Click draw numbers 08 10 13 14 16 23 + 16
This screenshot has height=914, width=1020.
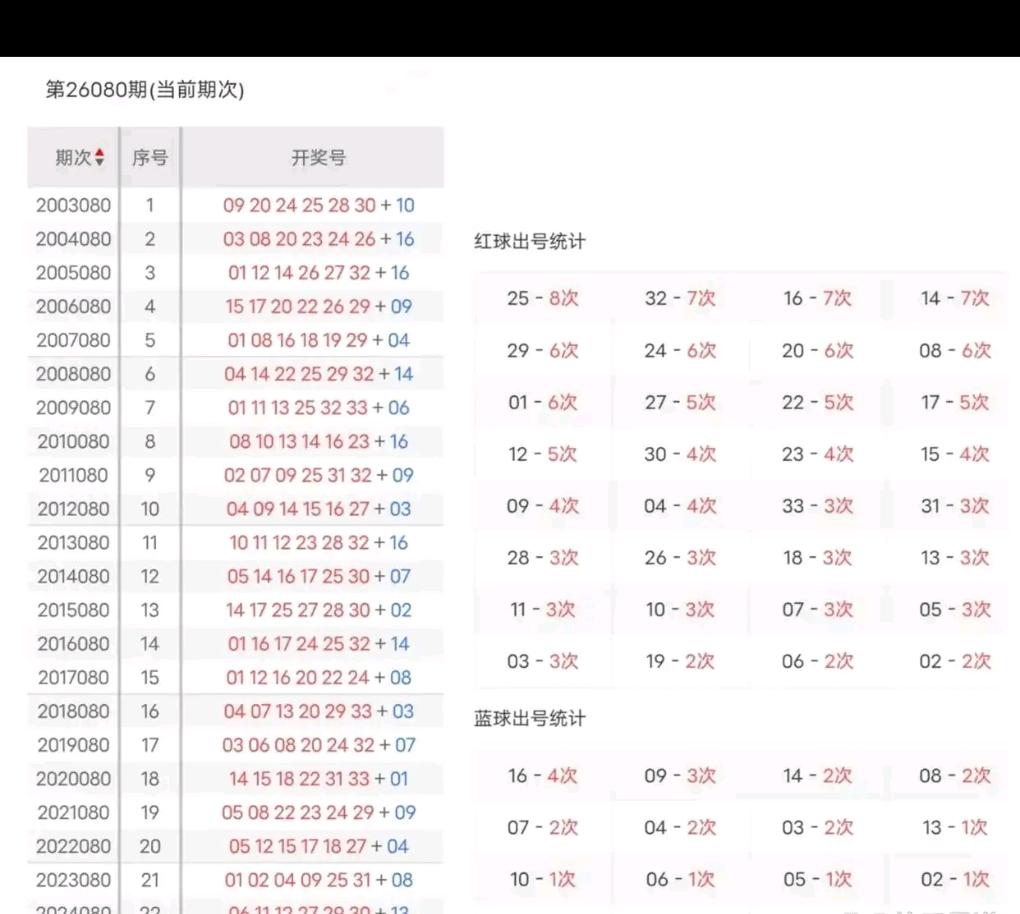tap(319, 442)
